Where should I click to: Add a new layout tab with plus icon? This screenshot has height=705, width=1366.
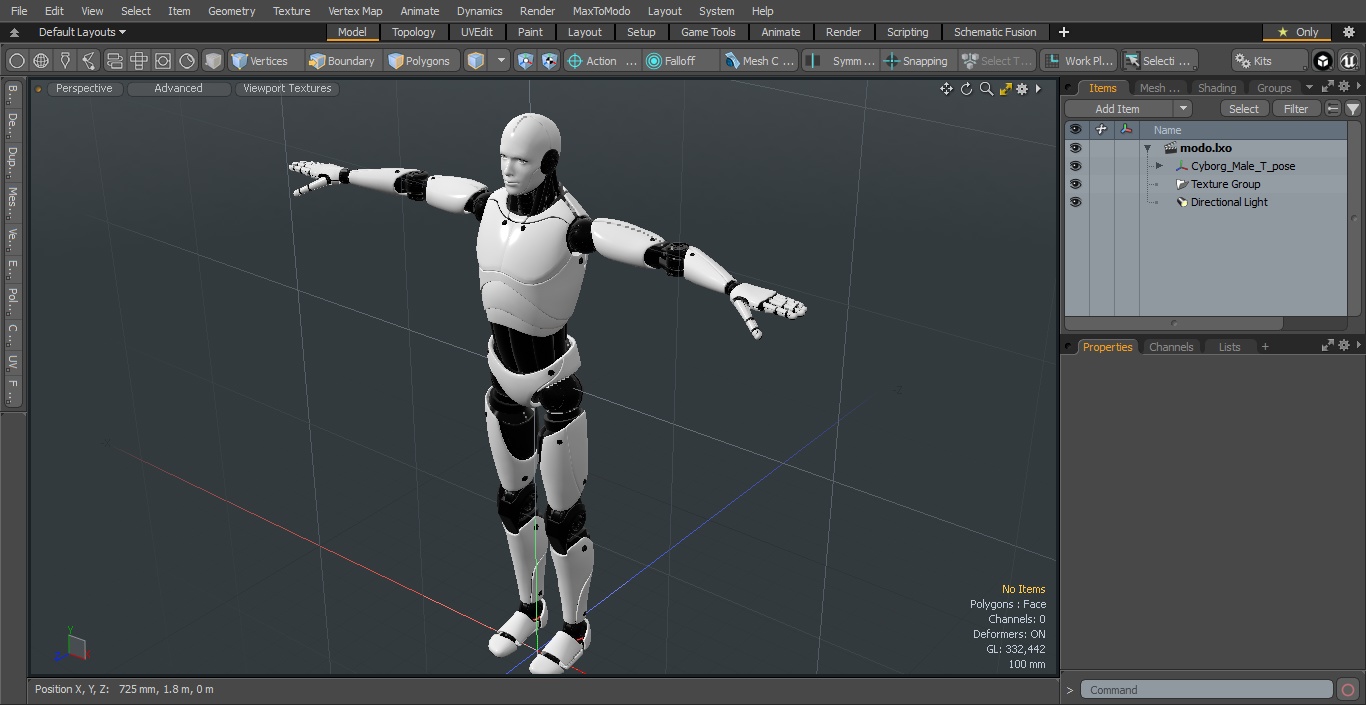click(x=1063, y=32)
